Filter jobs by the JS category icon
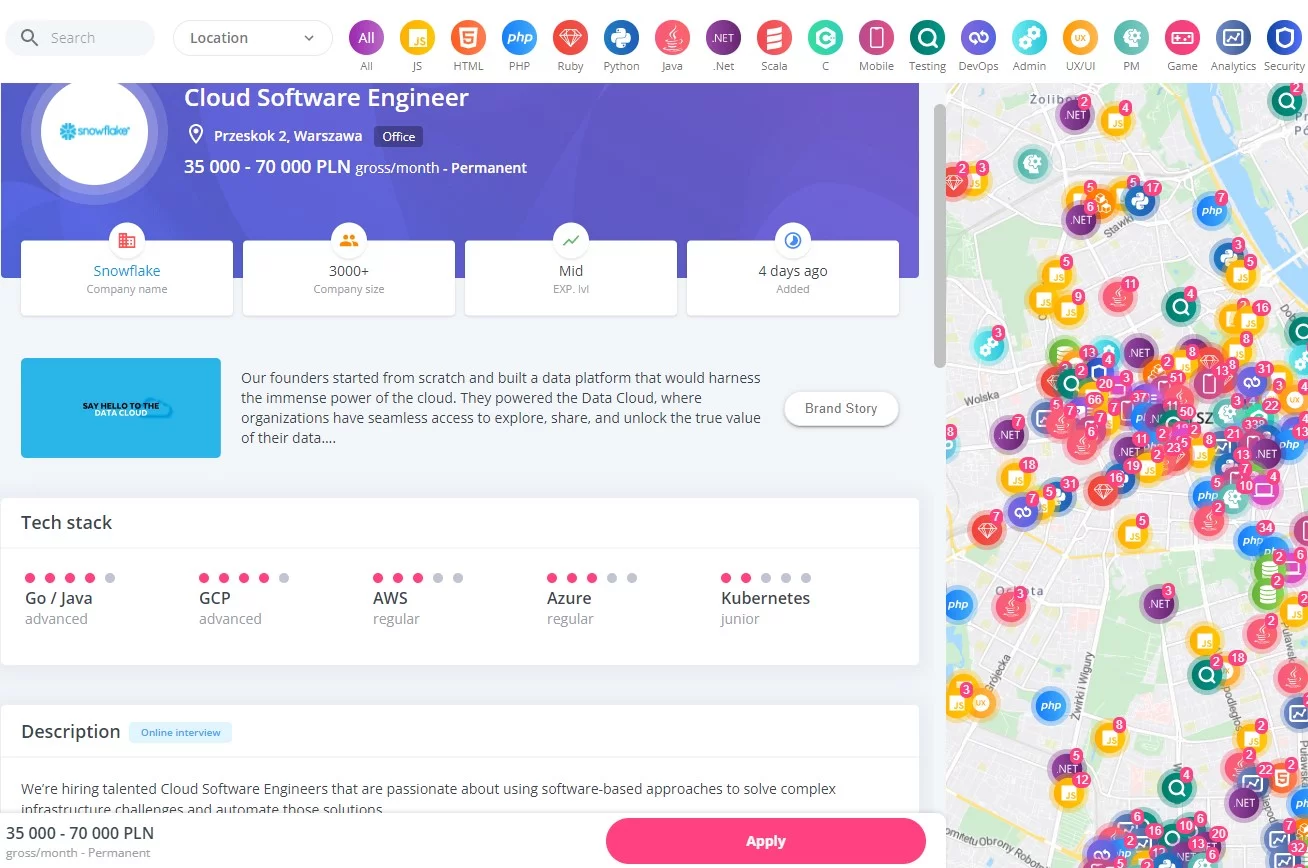This screenshot has width=1308, height=868. [x=417, y=38]
